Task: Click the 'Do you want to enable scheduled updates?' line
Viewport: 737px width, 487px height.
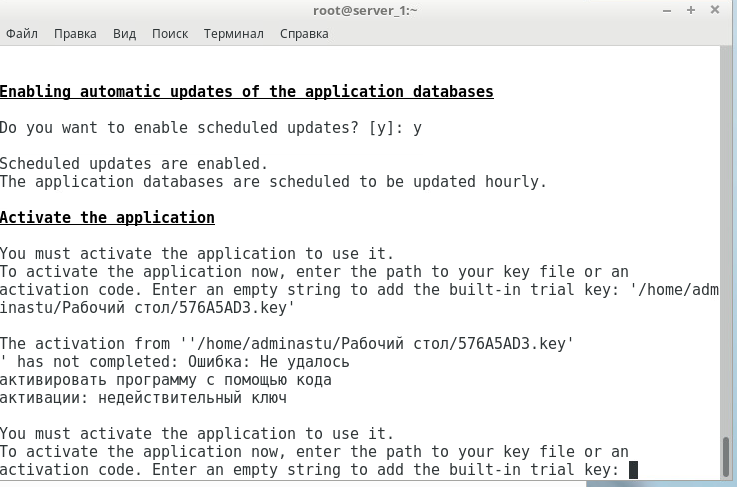Action: pyautogui.click(x=210, y=128)
